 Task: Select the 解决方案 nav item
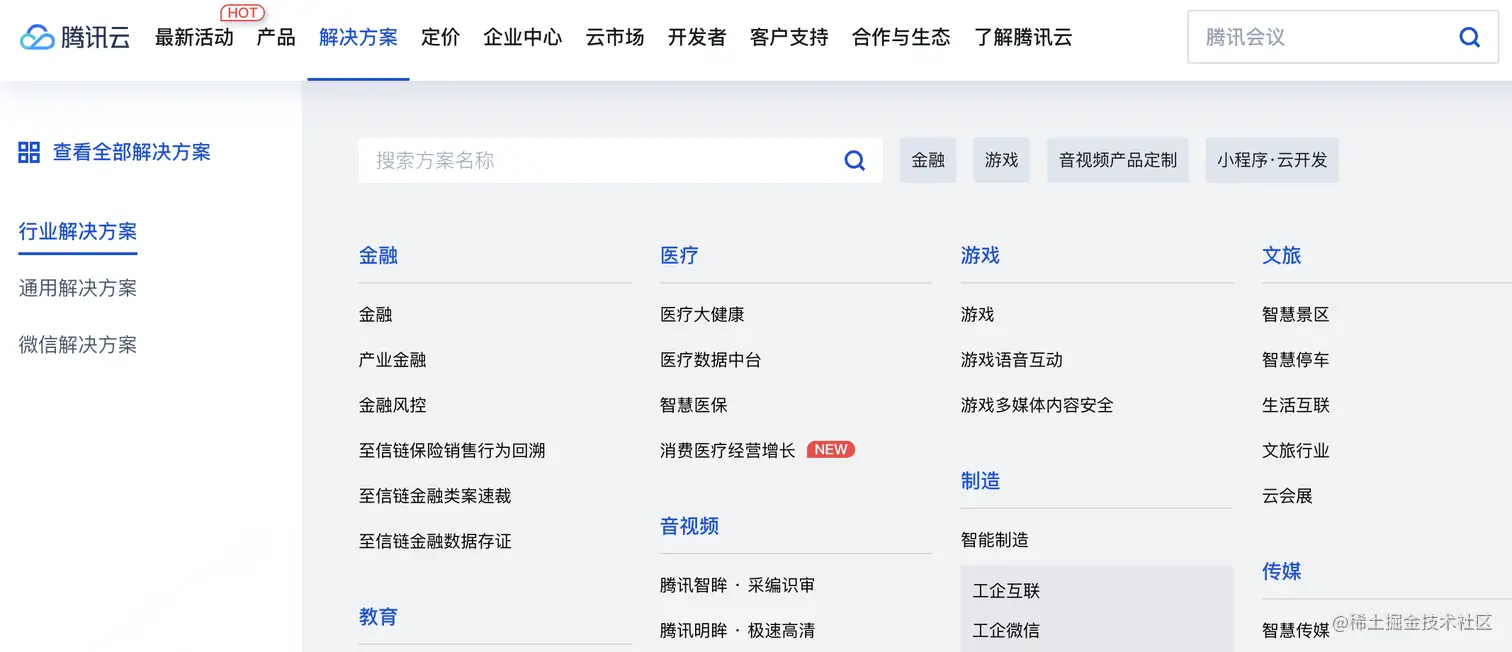(358, 37)
